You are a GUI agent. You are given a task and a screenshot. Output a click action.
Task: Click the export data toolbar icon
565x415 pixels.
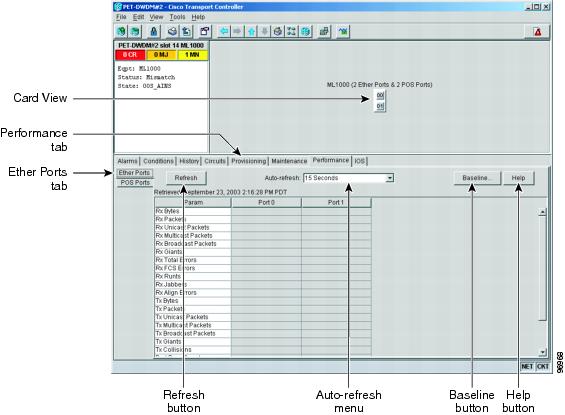(186, 32)
